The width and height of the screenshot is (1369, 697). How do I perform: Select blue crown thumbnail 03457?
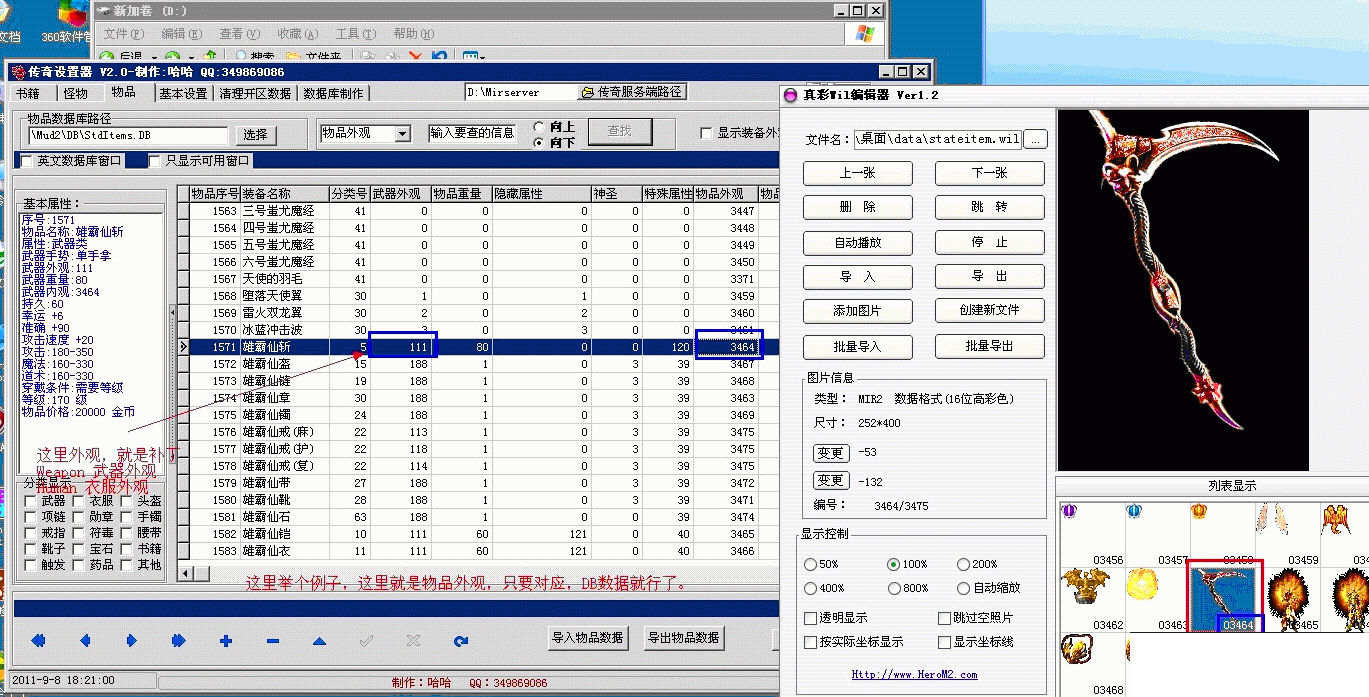click(1155, 534)
